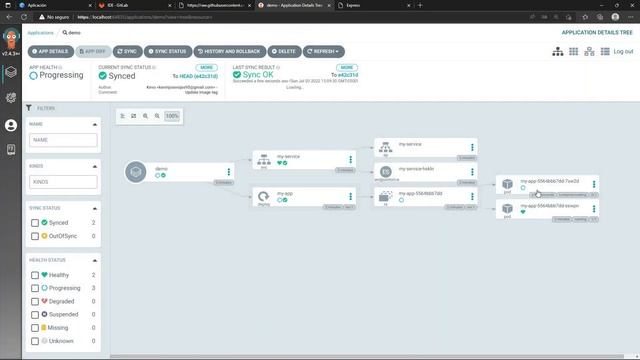The height and width of the screenshot is (360, 640).
Task: Switch to the pods grid view icon
Action: (x=573, y=51)
